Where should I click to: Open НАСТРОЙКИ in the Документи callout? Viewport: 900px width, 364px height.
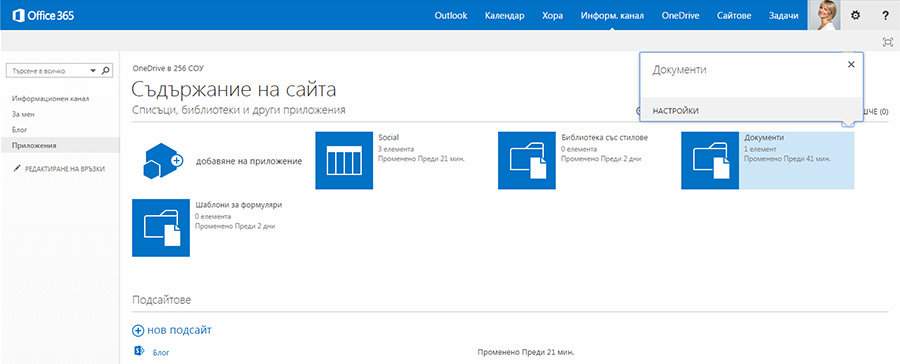(x=676, y=111)
